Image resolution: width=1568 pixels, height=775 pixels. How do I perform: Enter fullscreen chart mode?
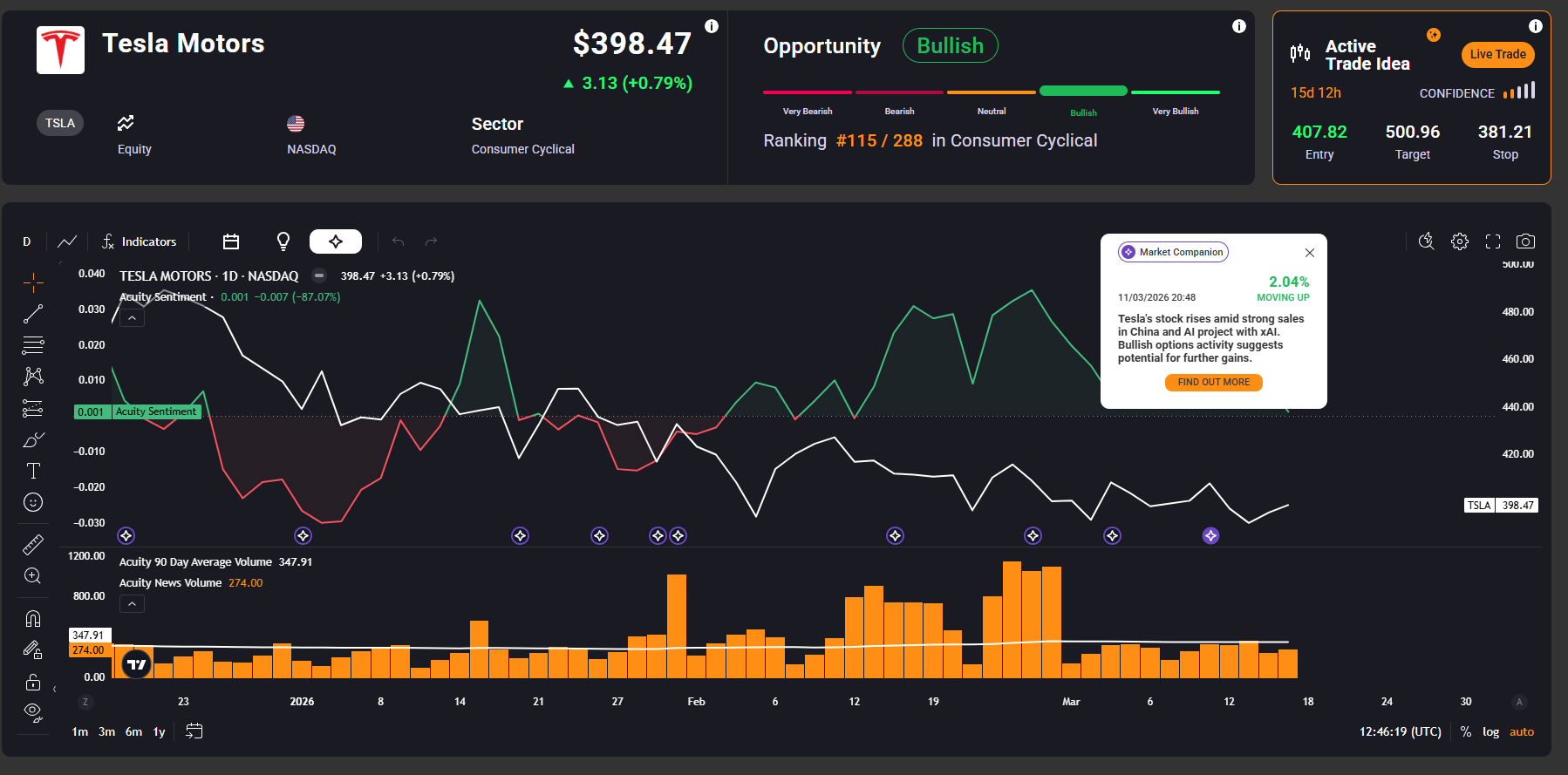tap(1493, 241)
